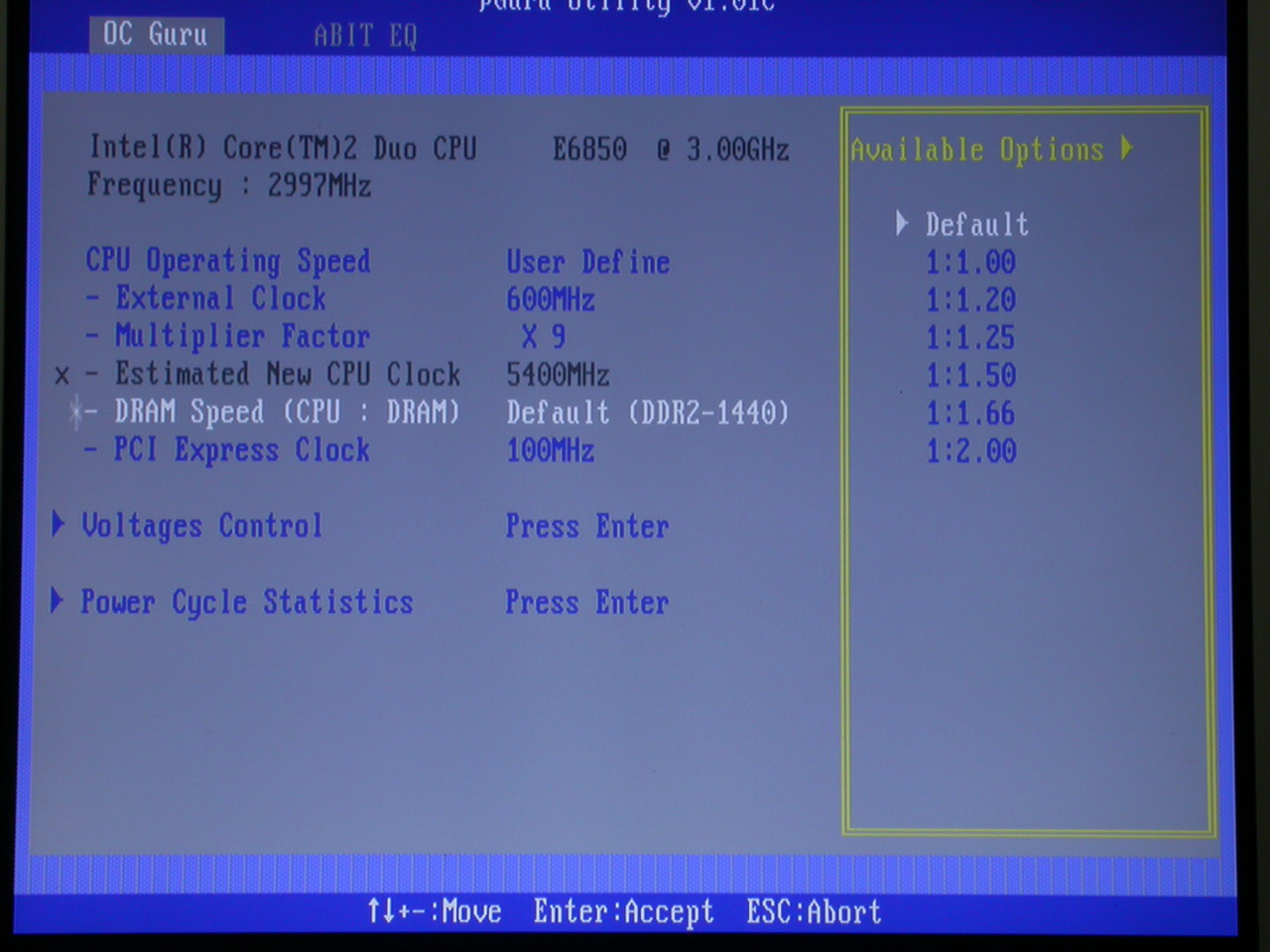Click the ESC:Abort hint in footer
This screenshot has width=1270, height=952.
pos(814,911)
